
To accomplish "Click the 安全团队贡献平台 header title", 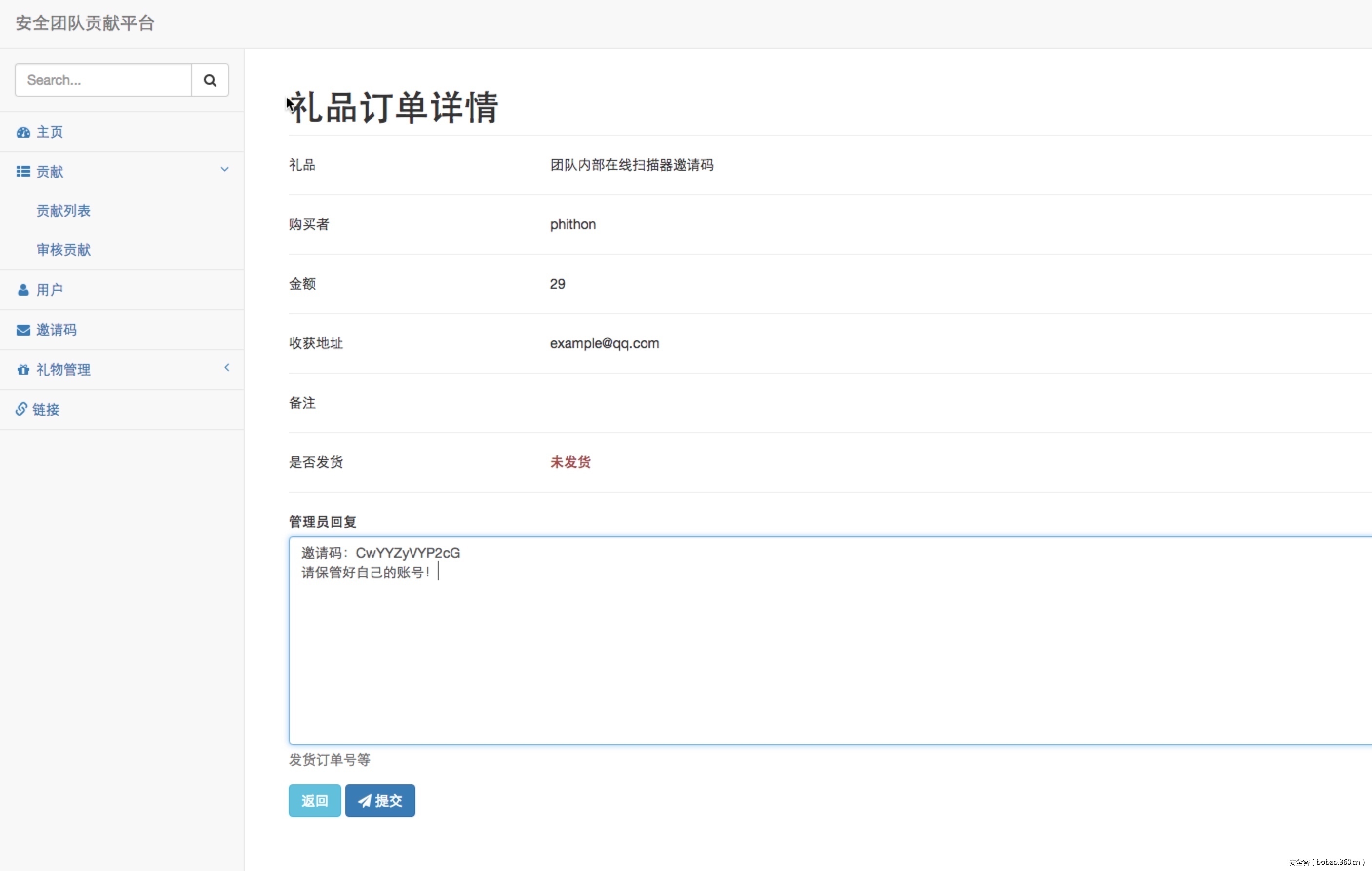I will (84, 23).
